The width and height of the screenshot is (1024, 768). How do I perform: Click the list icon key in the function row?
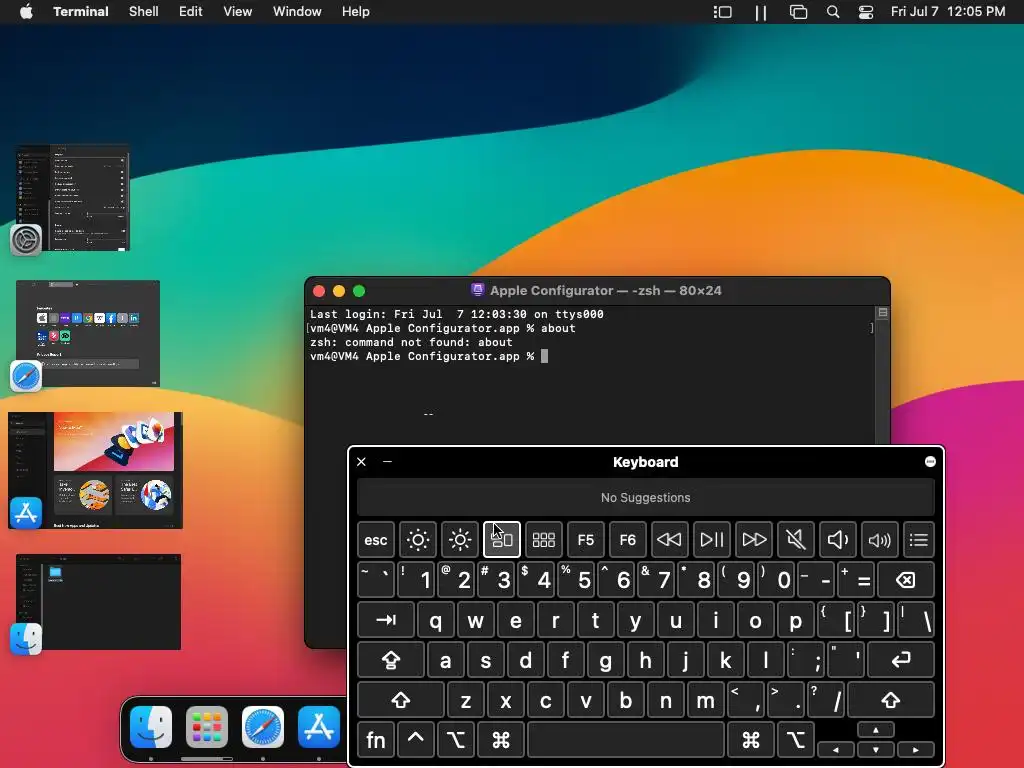pos(919,540)
